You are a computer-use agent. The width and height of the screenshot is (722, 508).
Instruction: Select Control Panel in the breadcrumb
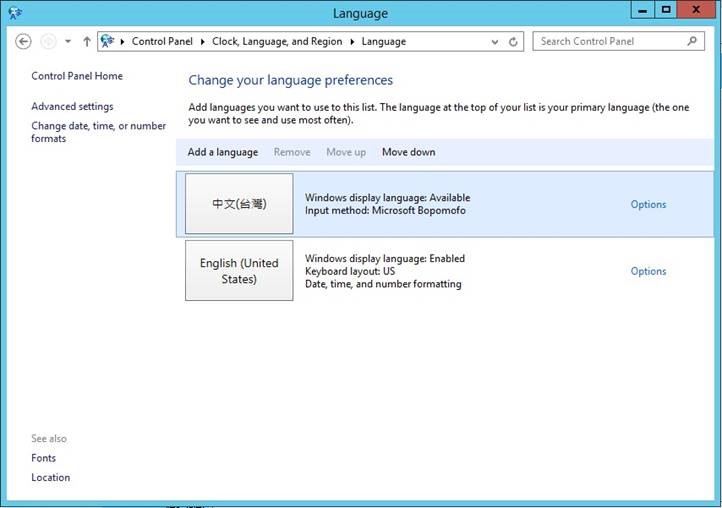point(162,41)
